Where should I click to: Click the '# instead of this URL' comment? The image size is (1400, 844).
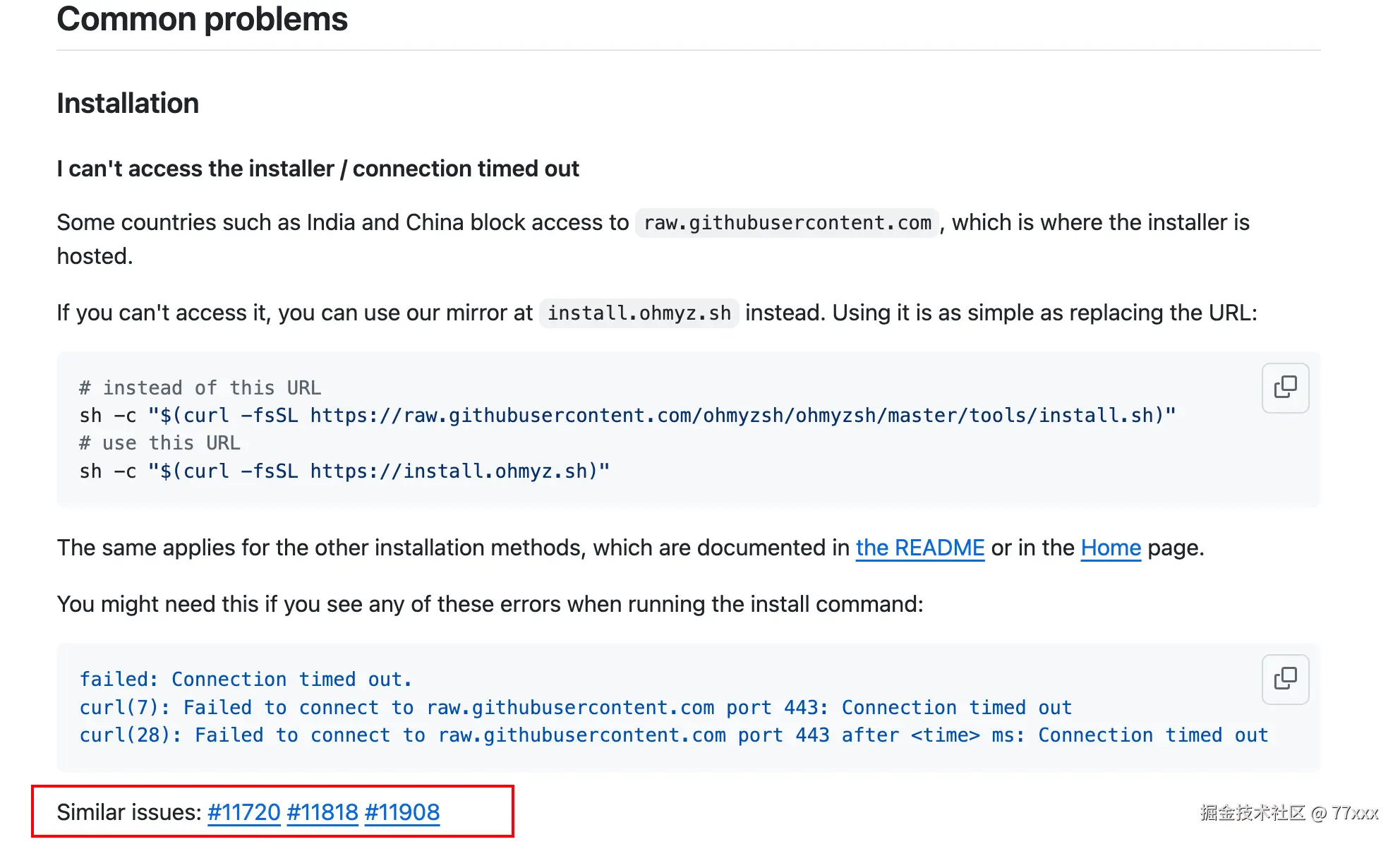coord(200,387)
